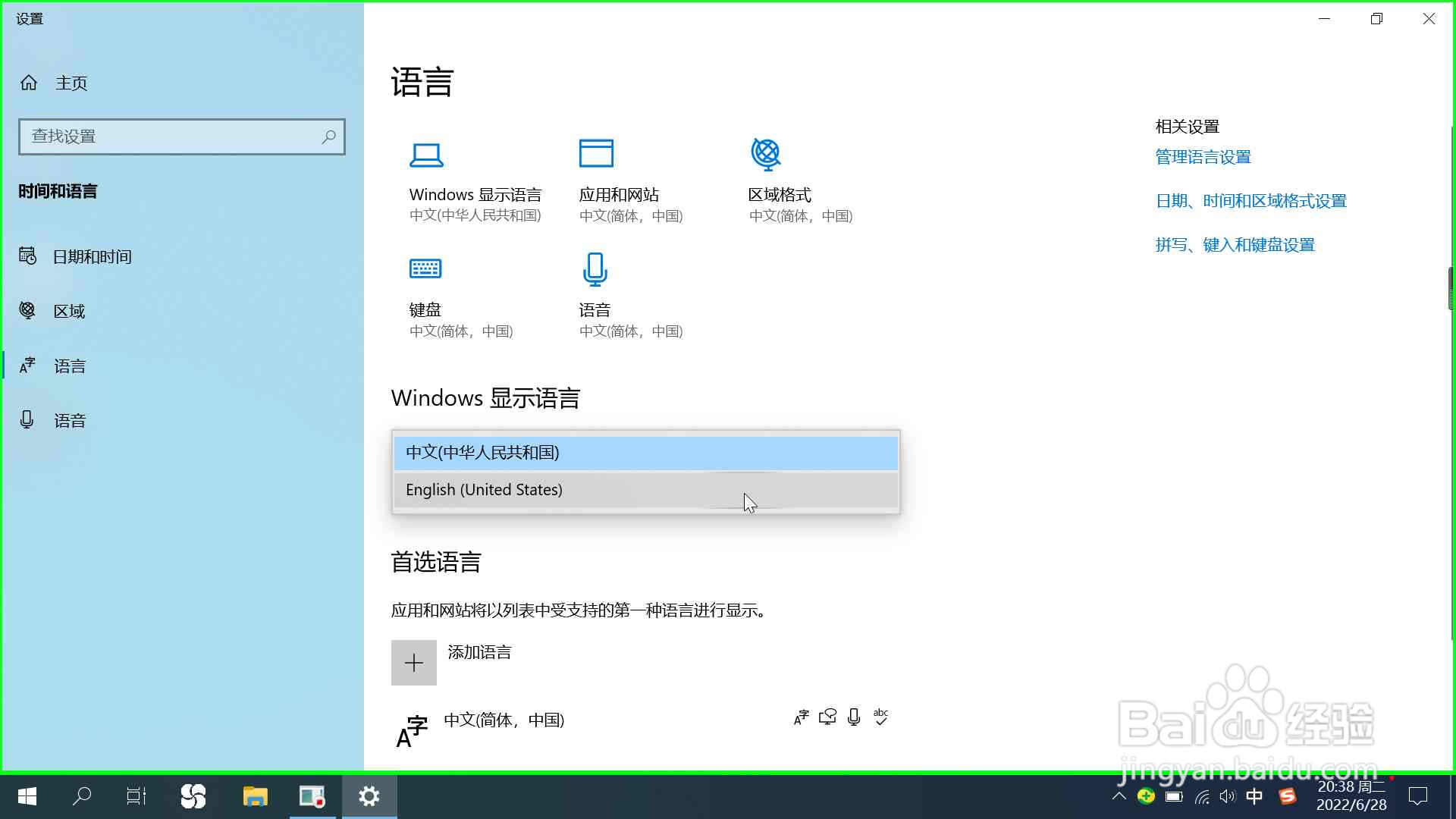This screenshot has height=819, width=1456.
Task: Open File Explorer from the taskbar
Action: [256, 796]
